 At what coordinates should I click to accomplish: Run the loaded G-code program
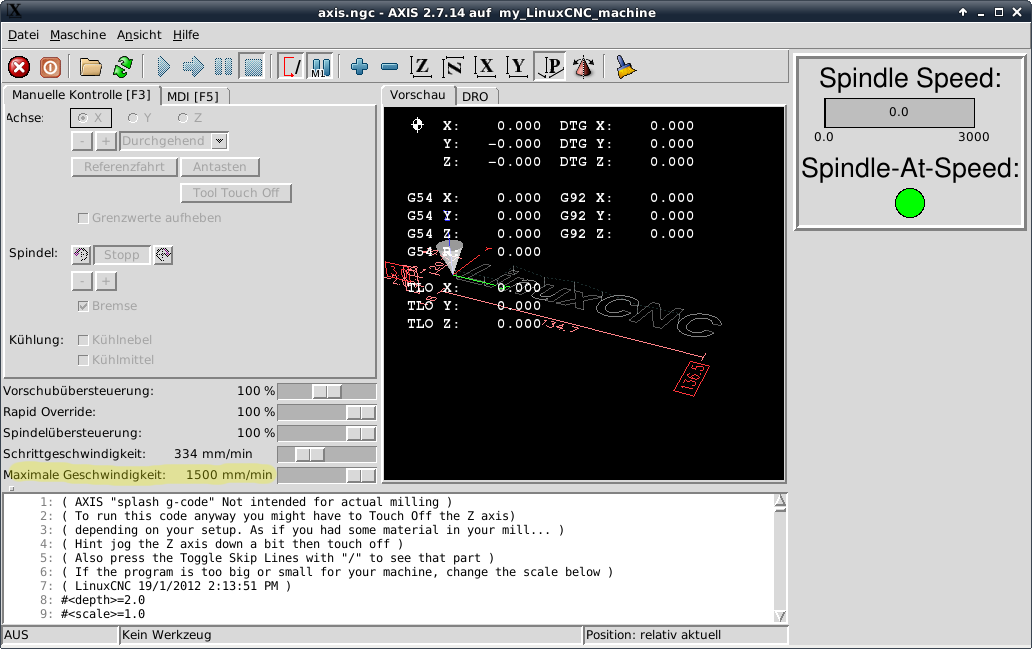(x=163, y=67)
